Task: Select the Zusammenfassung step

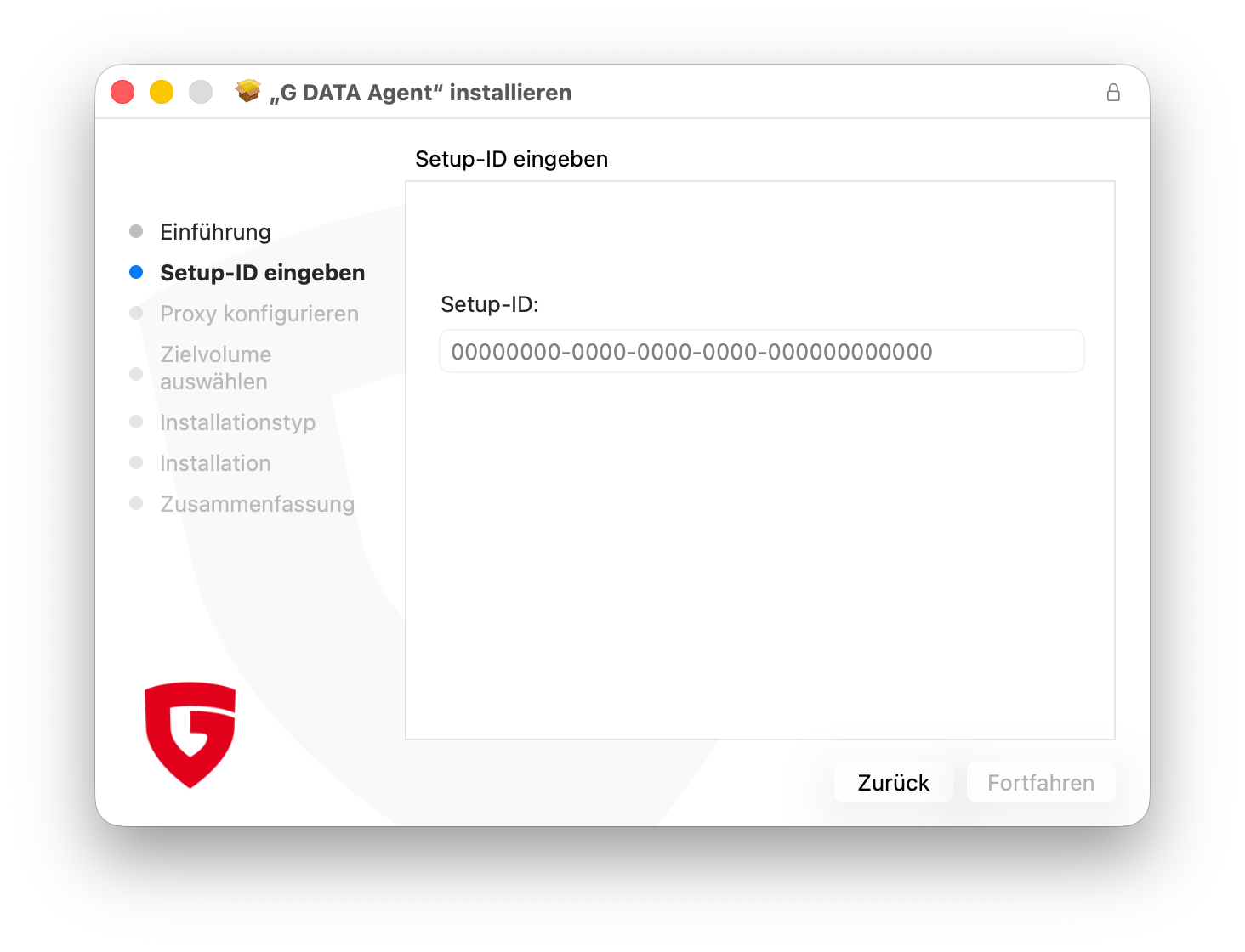Action: (257, 504)
